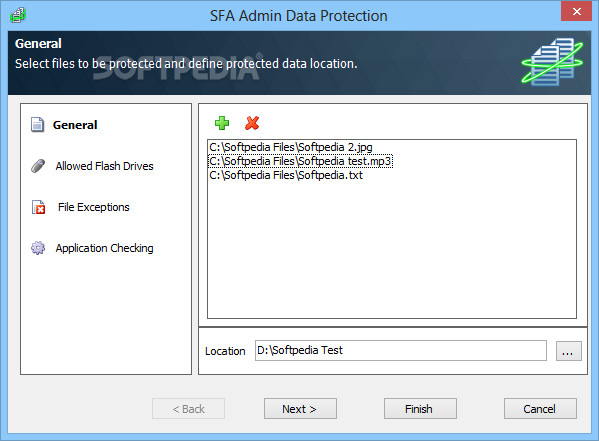Select Softpedia test.mp3 list entry
This screenshot has width=599, height=441.
click(x=301, y=161)
